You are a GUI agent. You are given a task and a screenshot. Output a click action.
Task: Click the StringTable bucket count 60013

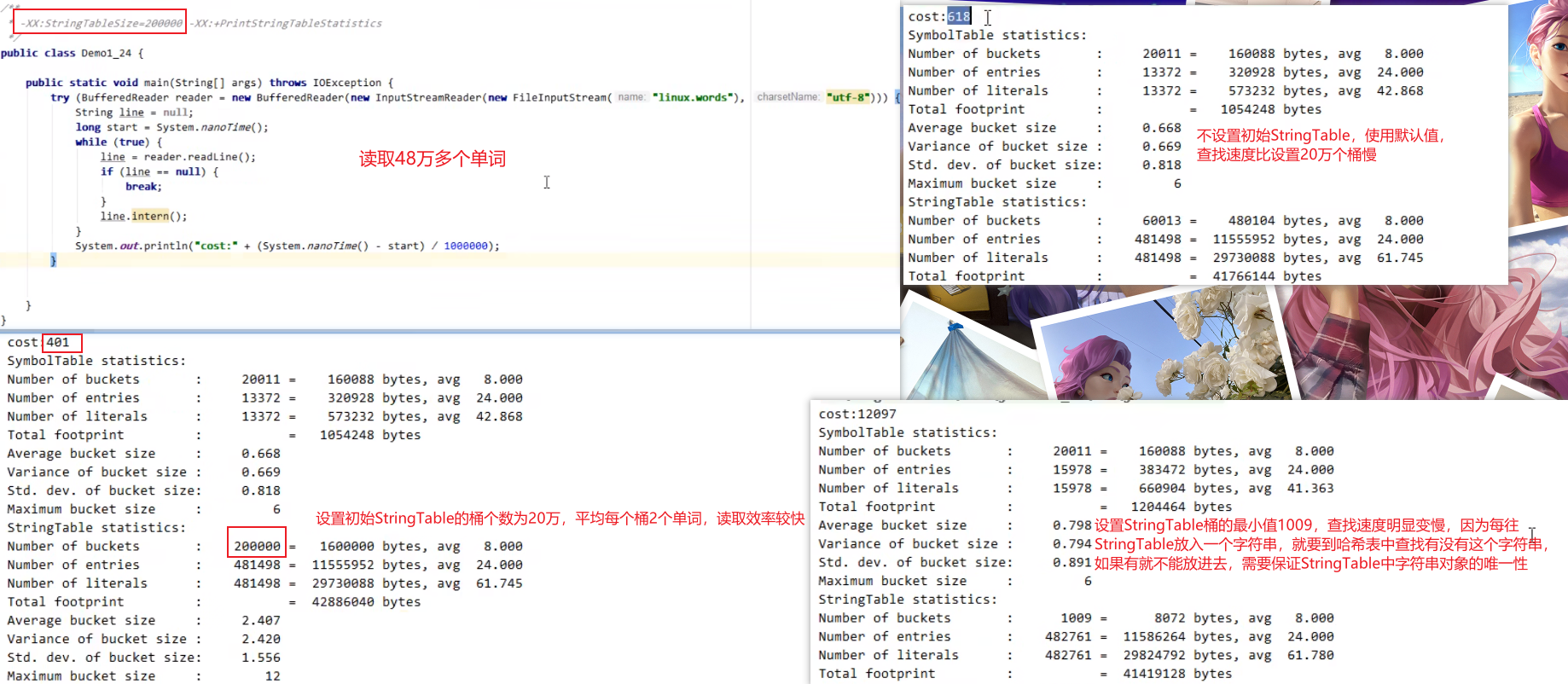[x=1162, y=221]
